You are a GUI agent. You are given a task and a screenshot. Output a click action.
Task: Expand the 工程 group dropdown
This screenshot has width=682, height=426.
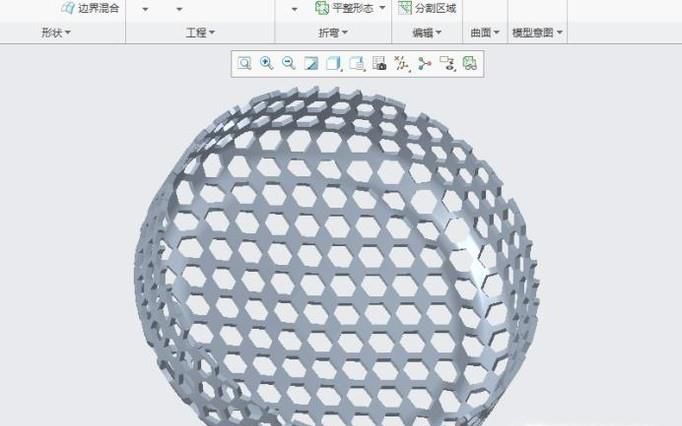click(x=200, y=33)
